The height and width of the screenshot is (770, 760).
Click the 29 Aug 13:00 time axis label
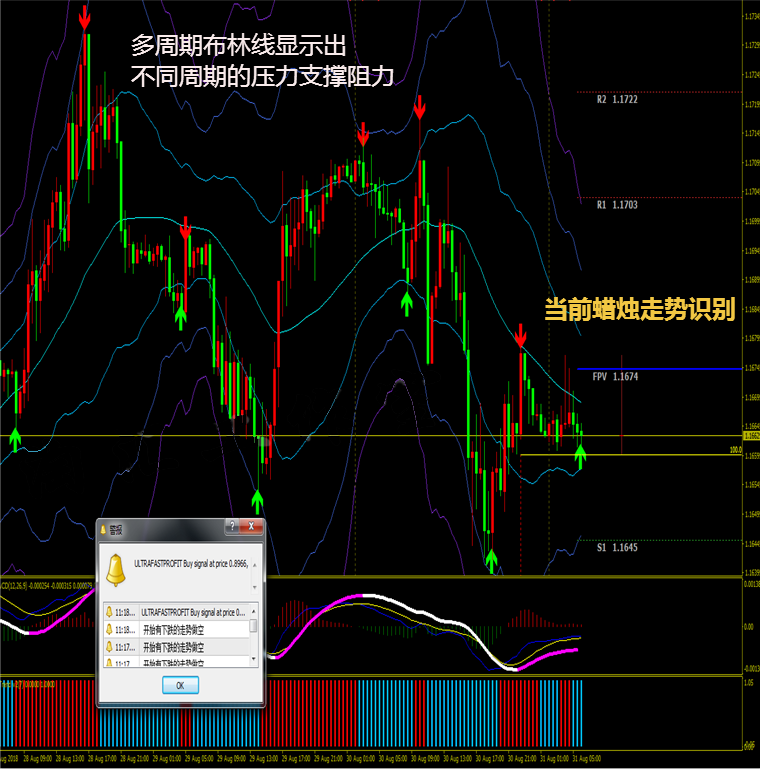tap(264, 759)
